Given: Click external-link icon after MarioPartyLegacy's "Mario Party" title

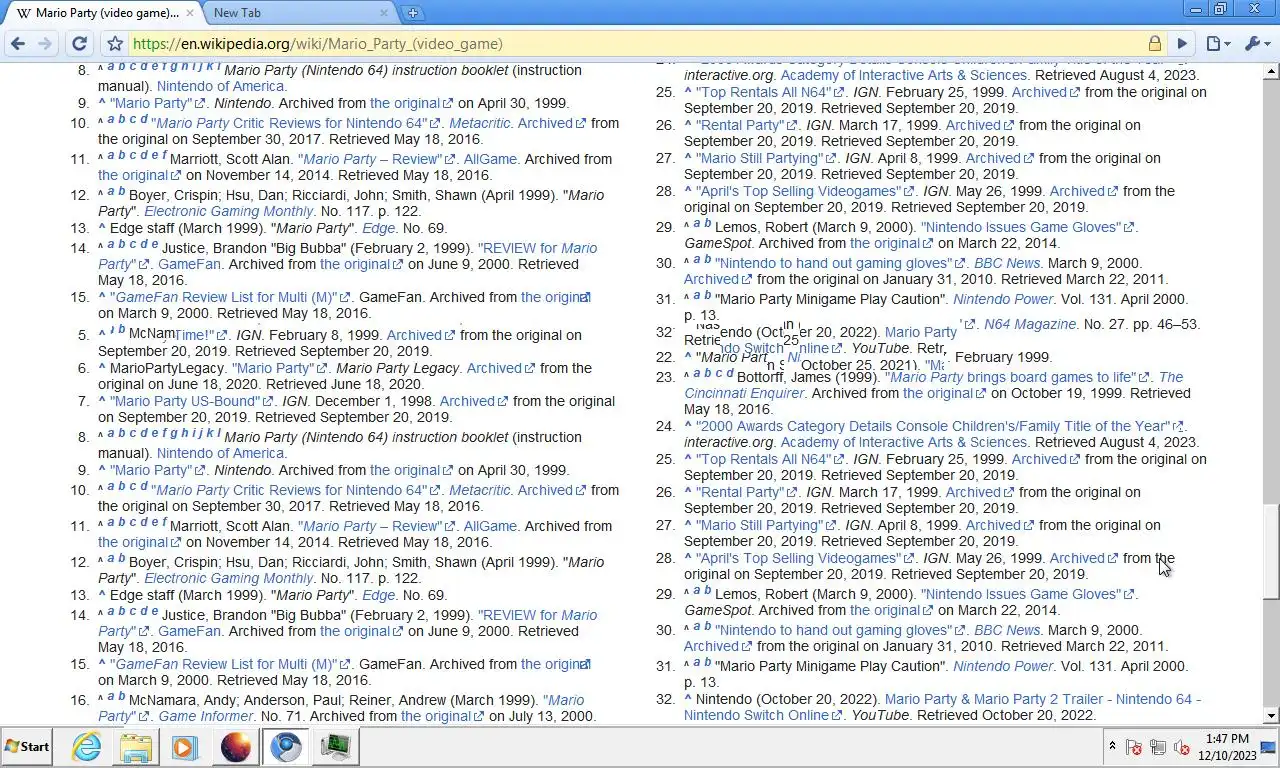Looking at the screenshot, I should point(323,369).
